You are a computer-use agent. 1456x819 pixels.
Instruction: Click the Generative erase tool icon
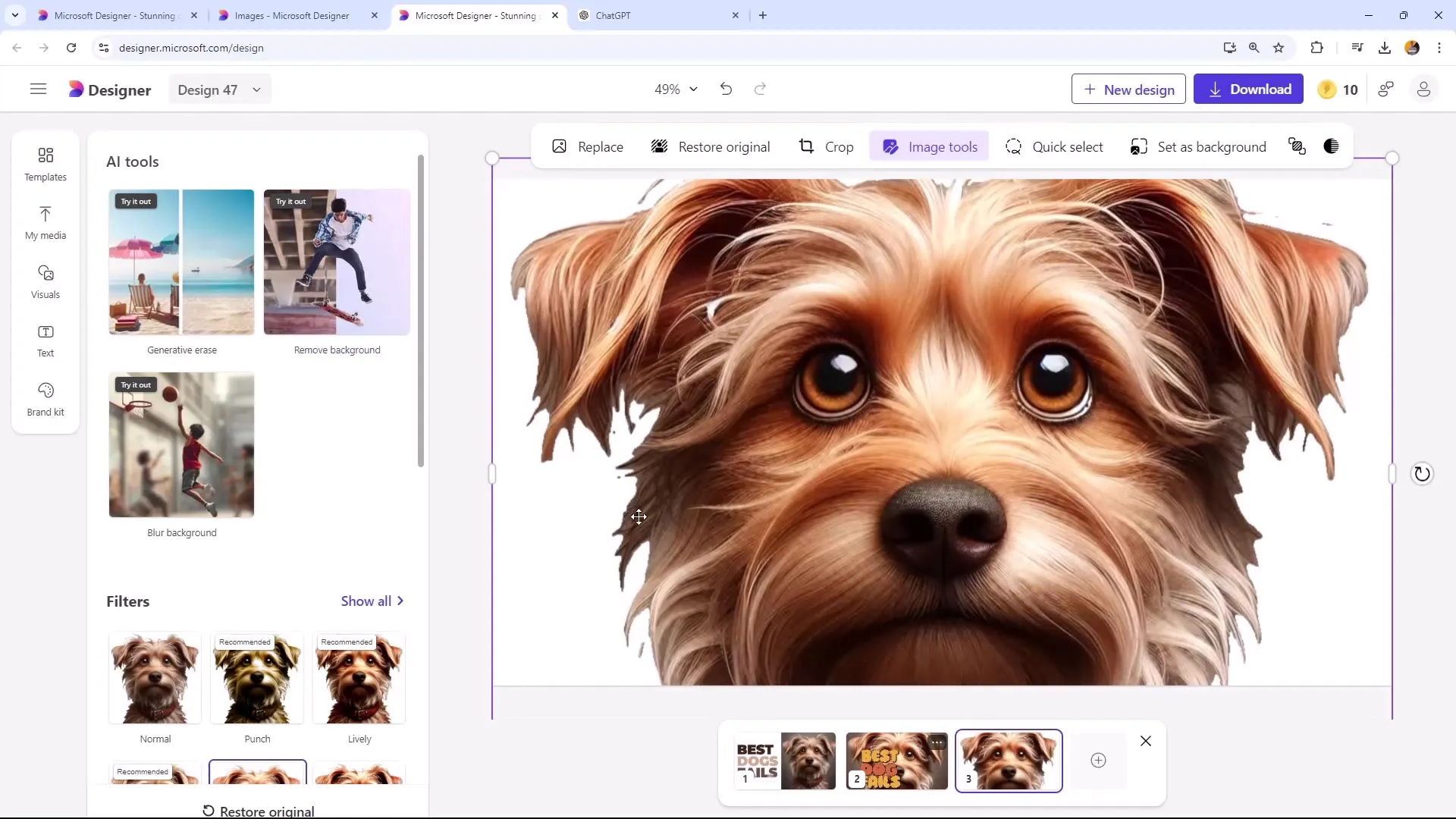pyautogui.click(x=181, y=262)
